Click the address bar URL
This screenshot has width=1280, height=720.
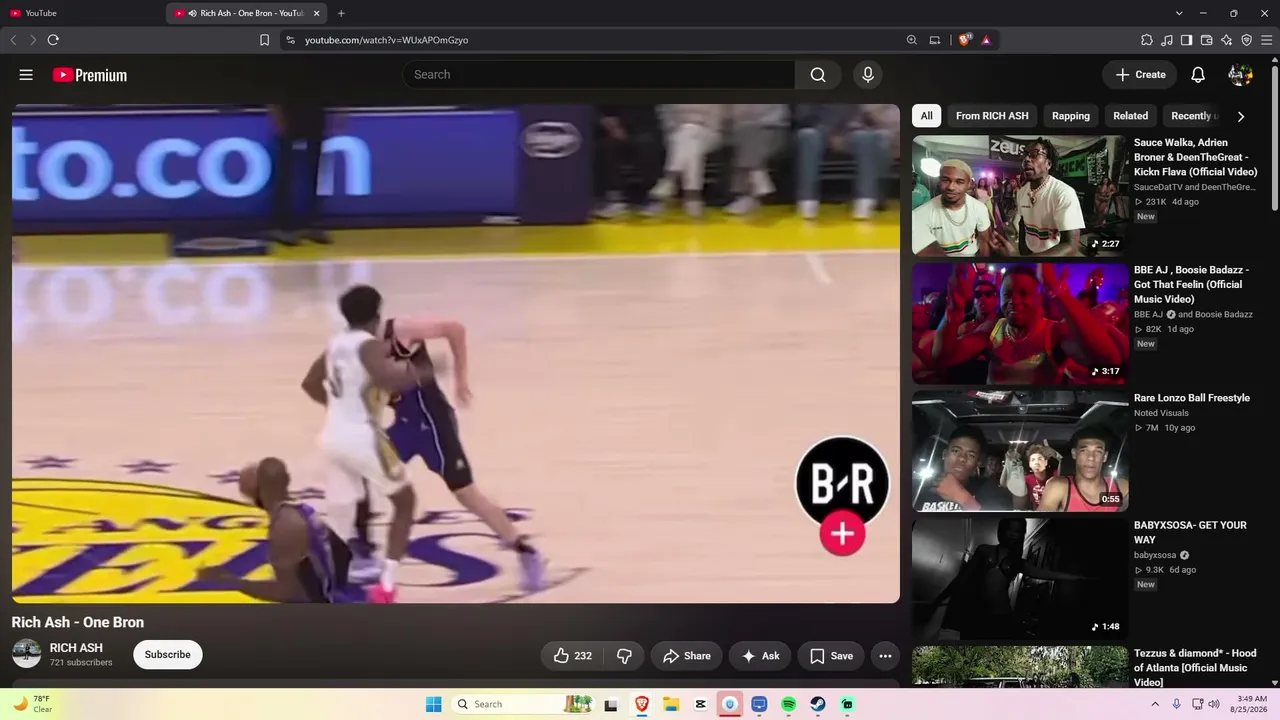point(386,40)
